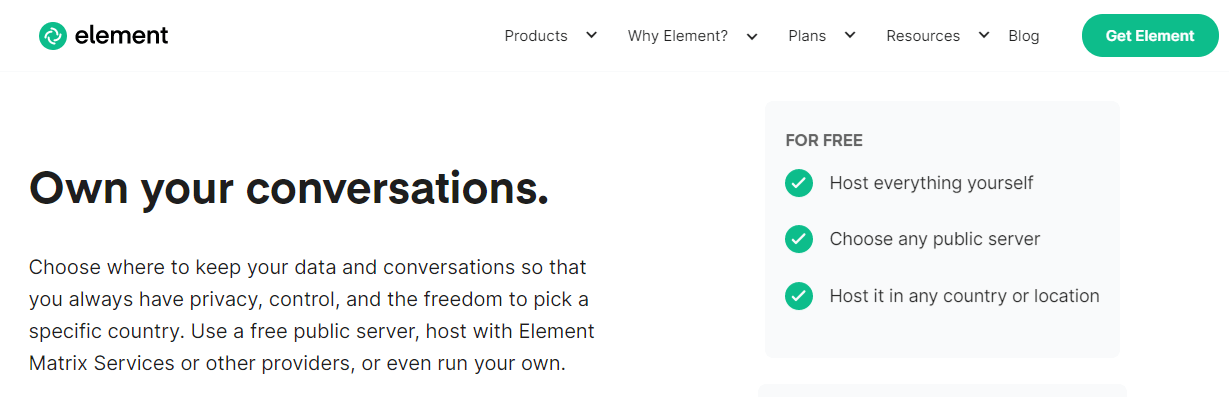Click the green 'Get Element' button
Viewport: 1229px width, 397px height.
click(x=1150, y=36)
